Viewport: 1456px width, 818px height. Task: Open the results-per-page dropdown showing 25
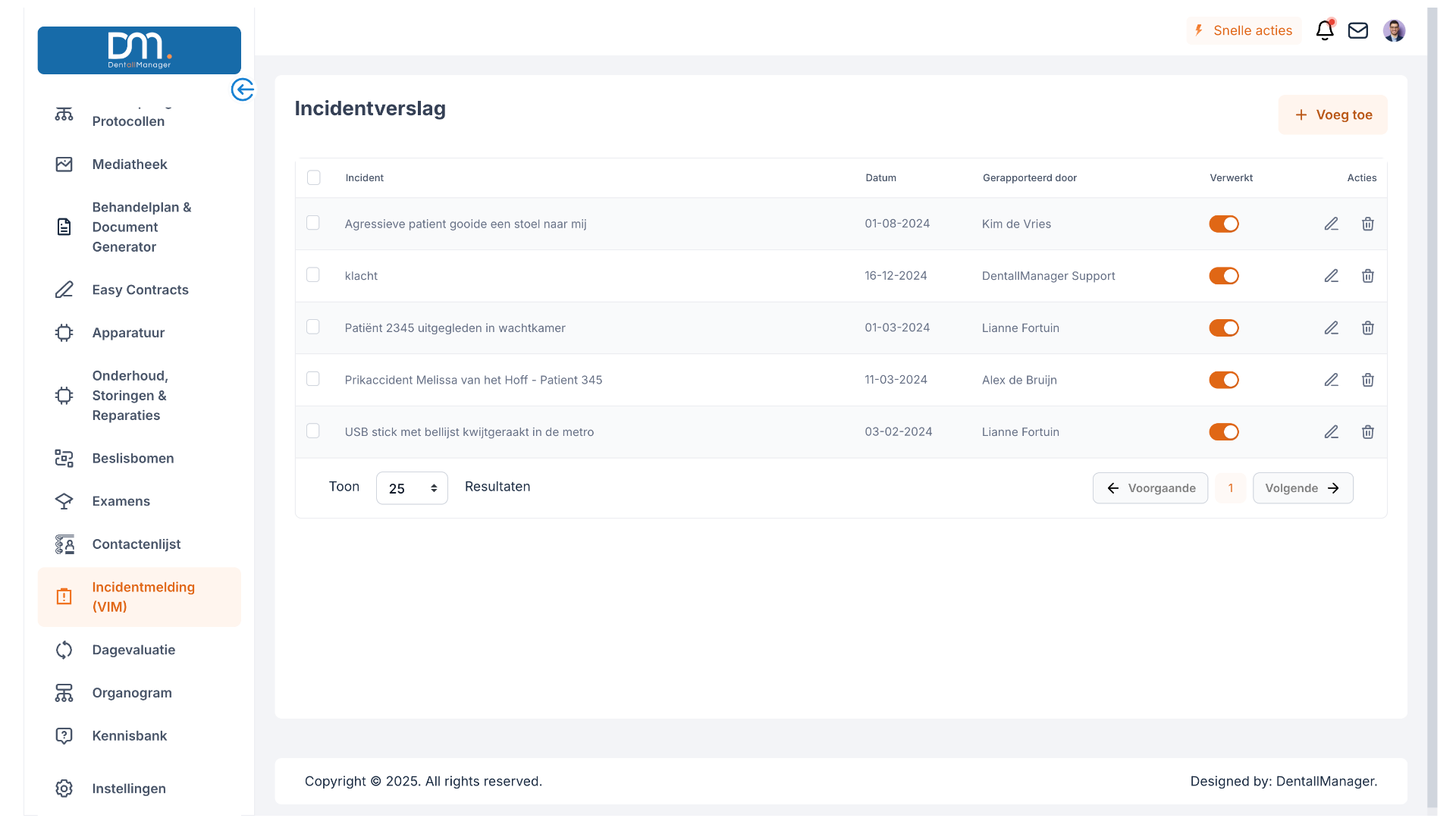coord(412,488)
